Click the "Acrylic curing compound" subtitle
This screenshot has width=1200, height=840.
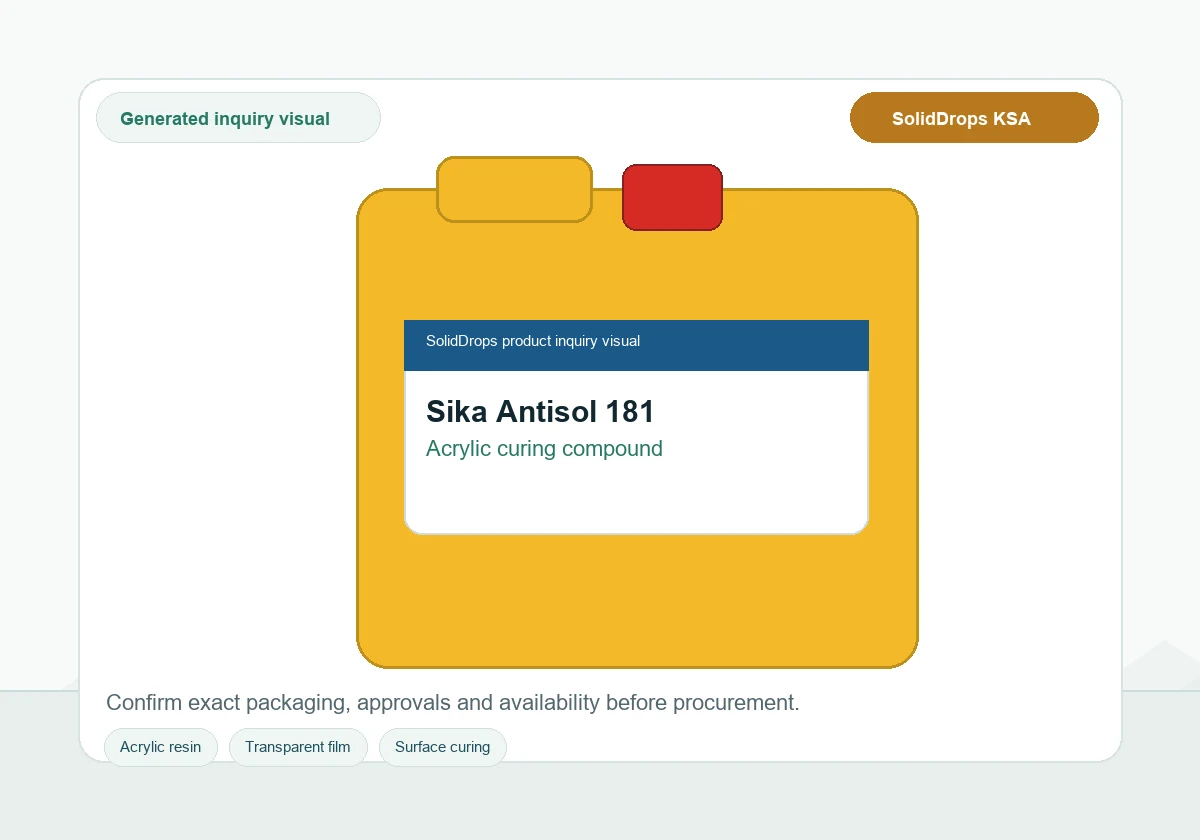(x=544, y=448)
